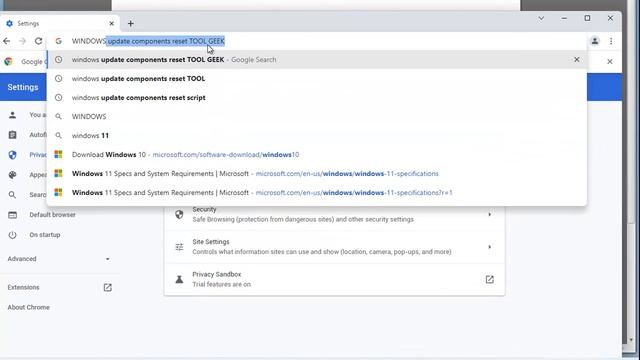This screenshot has width=640, height=360.
Task: Choose suggestion 'windows update components reset script'
Action: click(x=317, y=98)
